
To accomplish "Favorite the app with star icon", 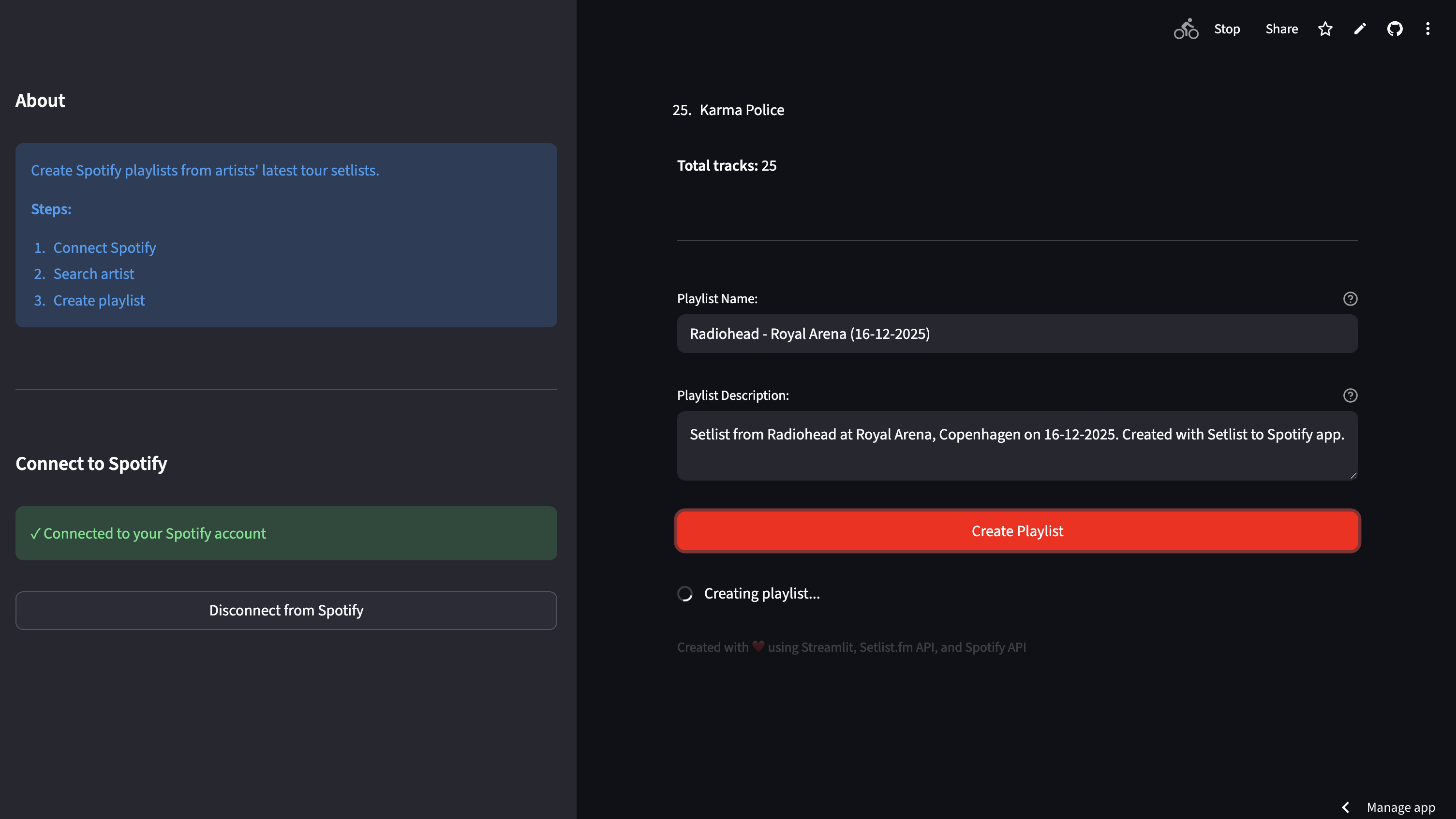I will click(x=1325, y=29).
